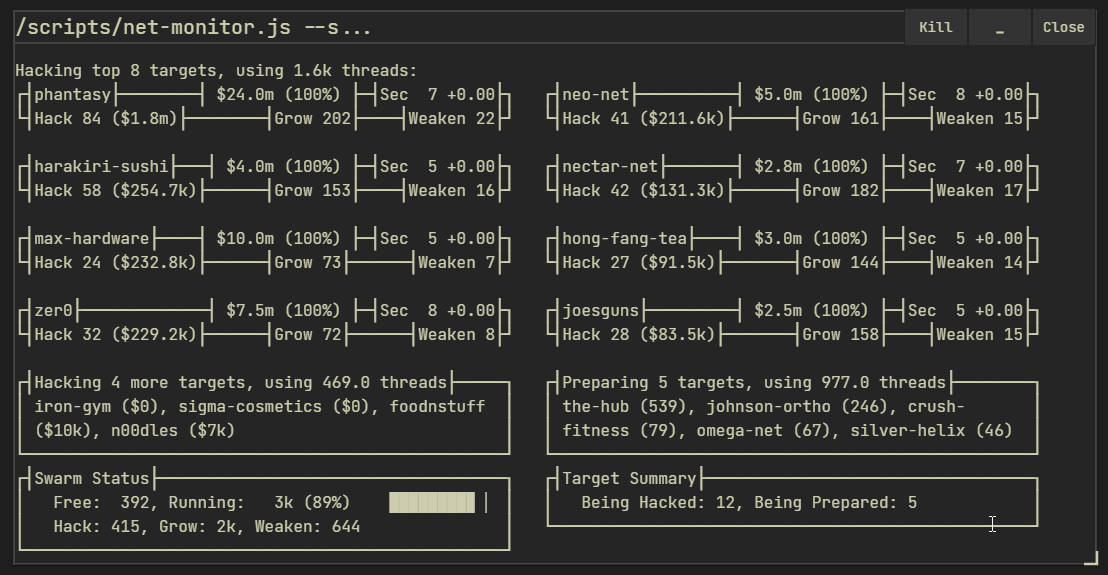Select the harakiri-sushi target name
This screenshot has height=575, width=1108.
[x=102, y=167]
